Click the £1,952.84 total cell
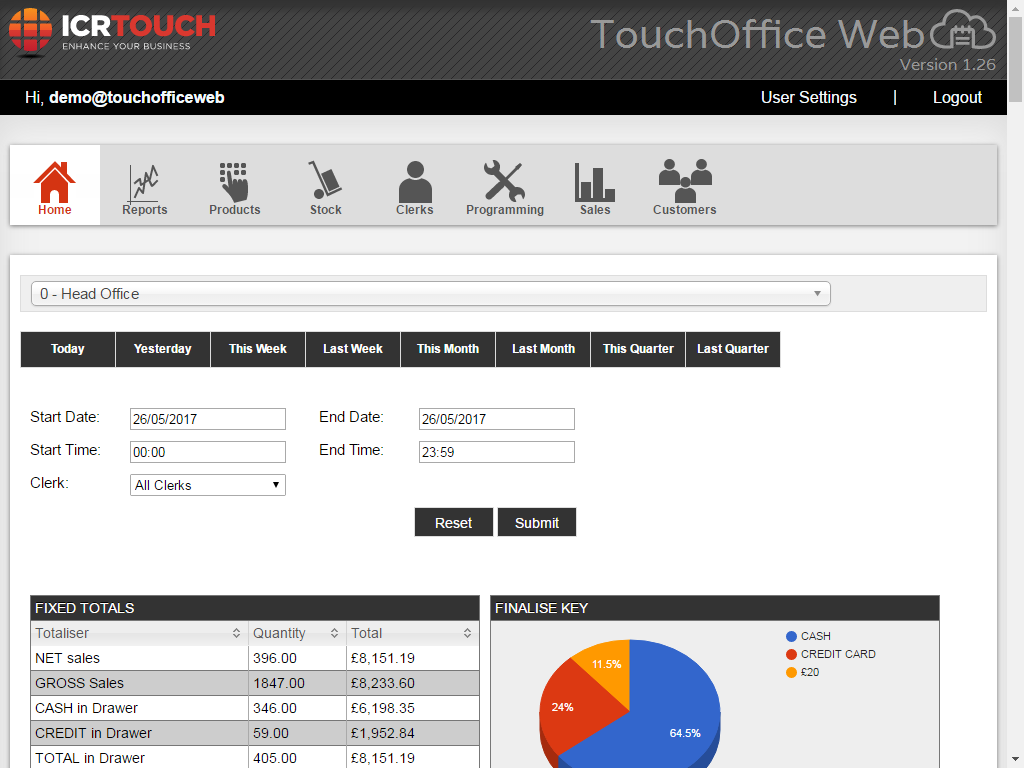The image size is (1024, 768). point(413,733)
